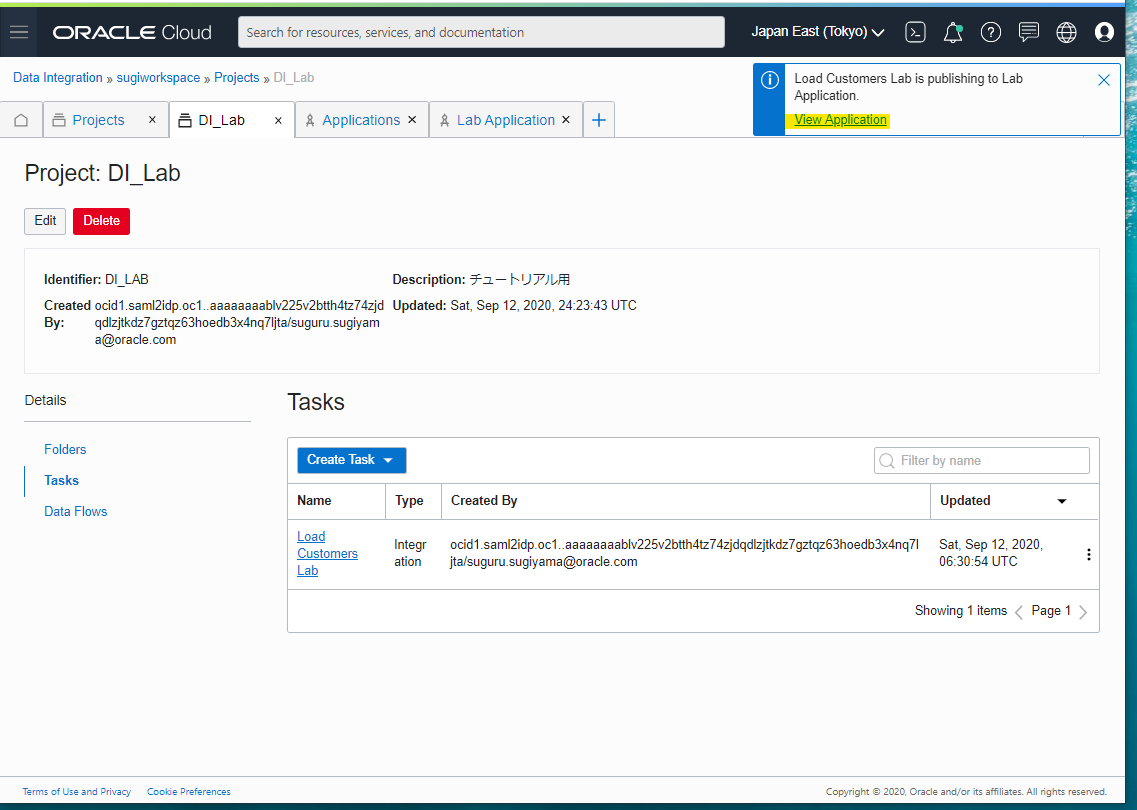Focus the Filter by name field

[982, 460]
